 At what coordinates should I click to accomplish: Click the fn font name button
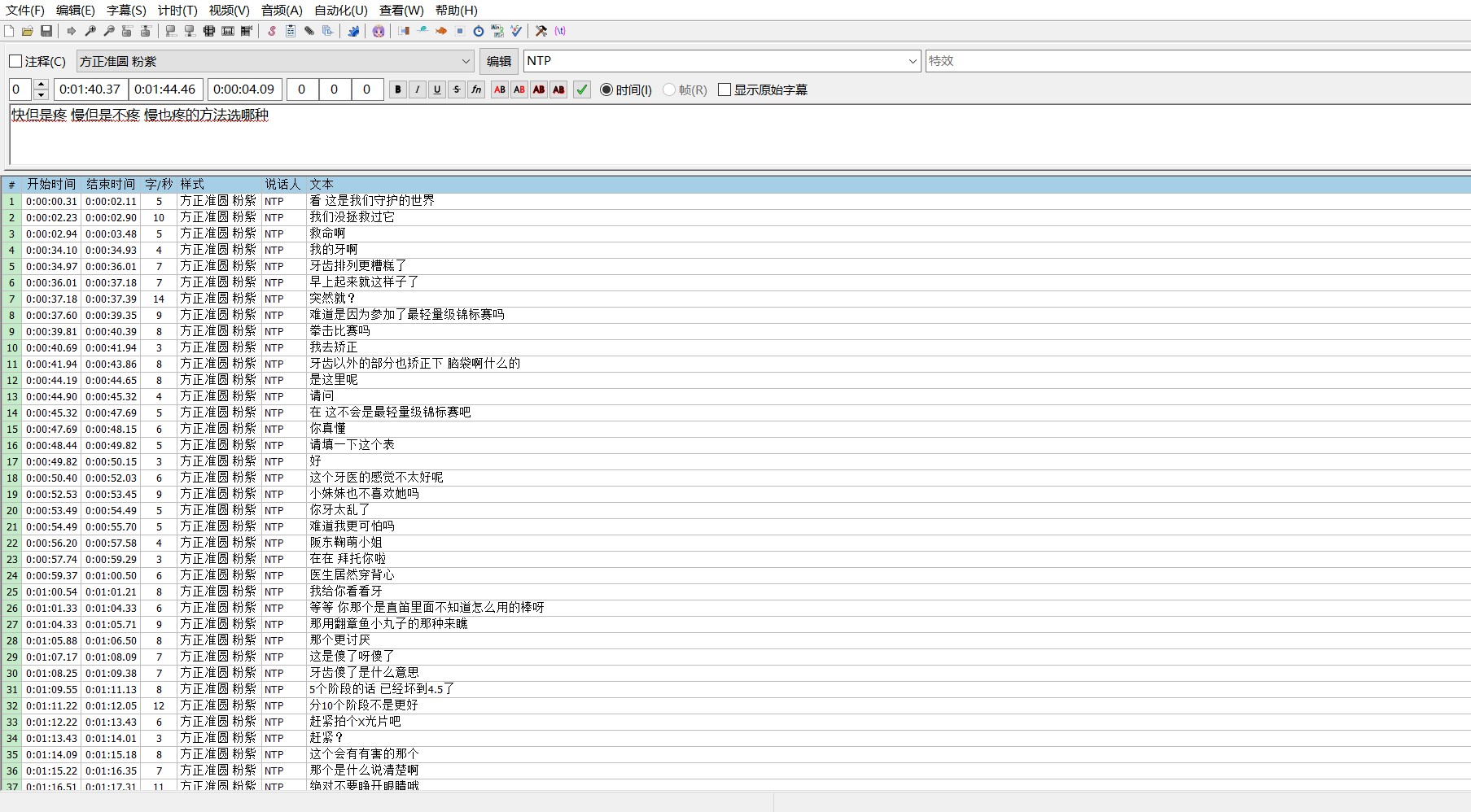point(476,89)
